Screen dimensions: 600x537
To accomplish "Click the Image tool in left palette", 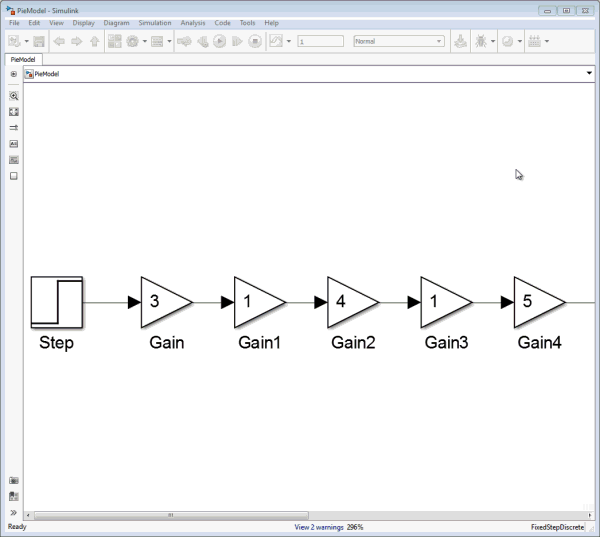I will pos(14,160).
